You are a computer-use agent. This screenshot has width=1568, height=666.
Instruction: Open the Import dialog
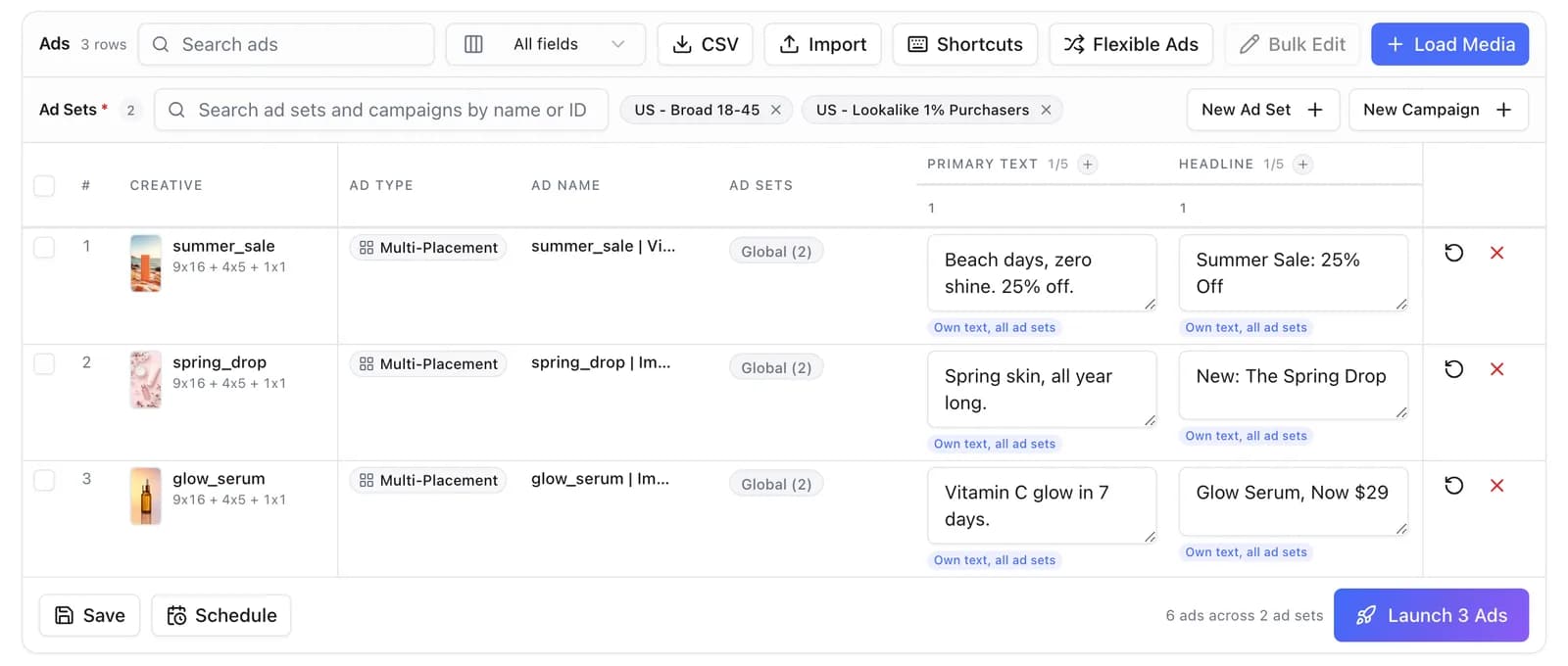pos(822,44)
